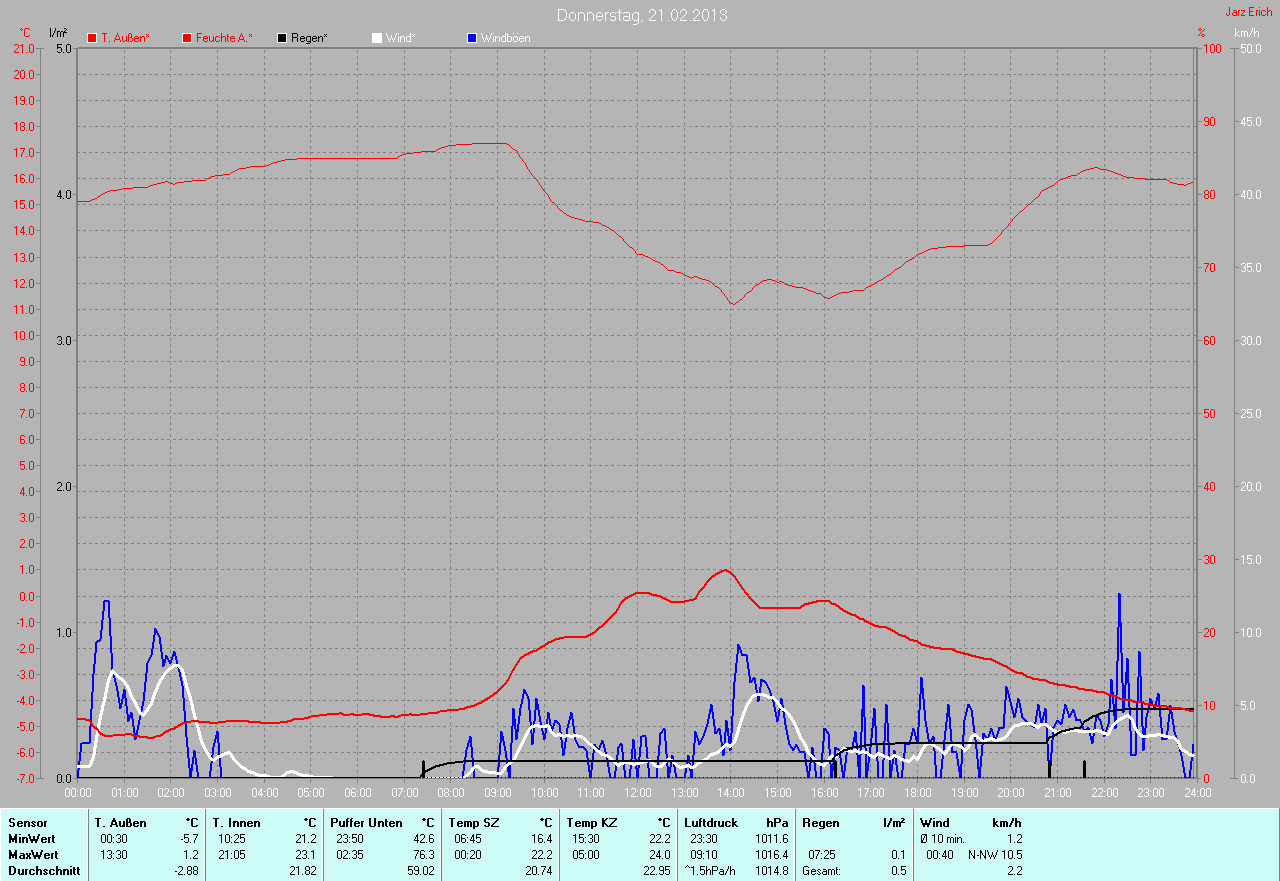
Task: Click the 'Temp SZ' column header
Action: (x=474, y=823)
